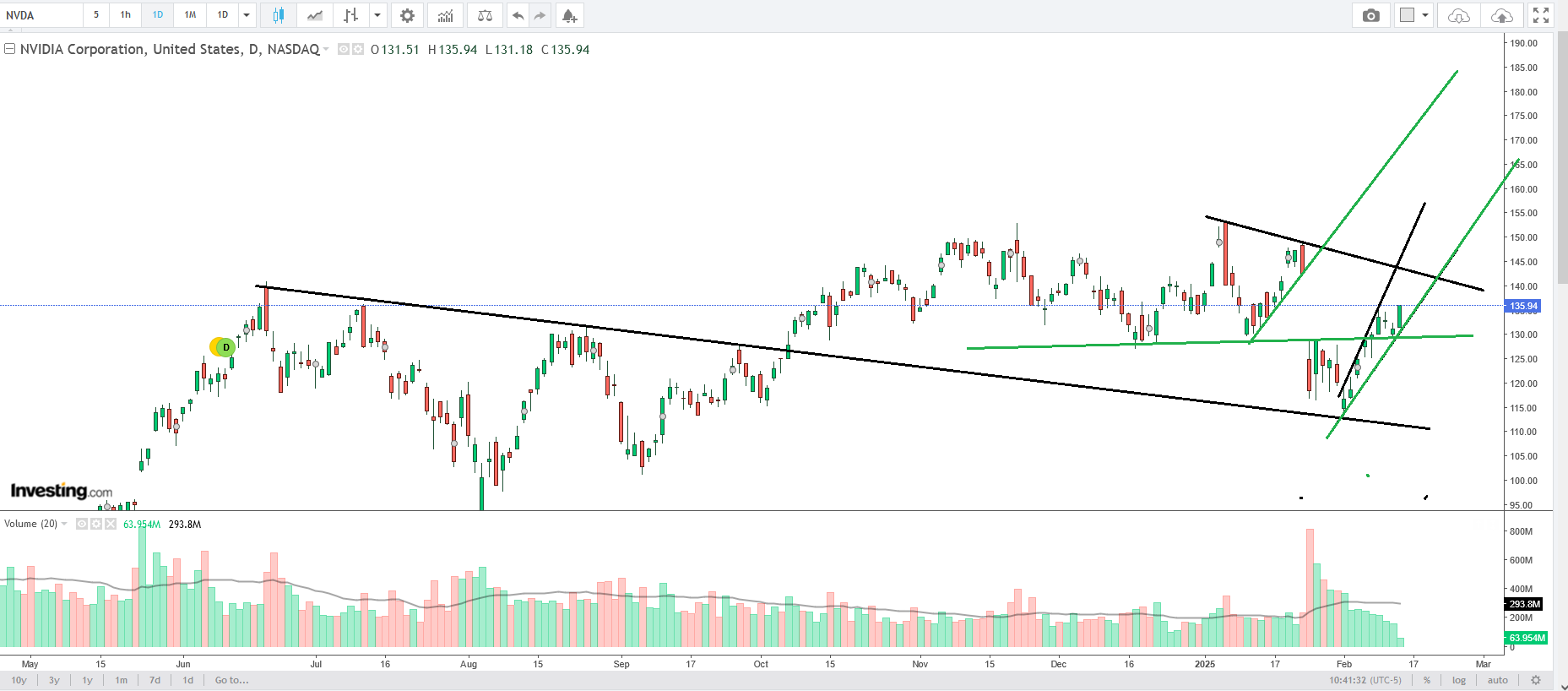Click the NVDA symbol search field
1568x691 pixels.
[42, 15]
